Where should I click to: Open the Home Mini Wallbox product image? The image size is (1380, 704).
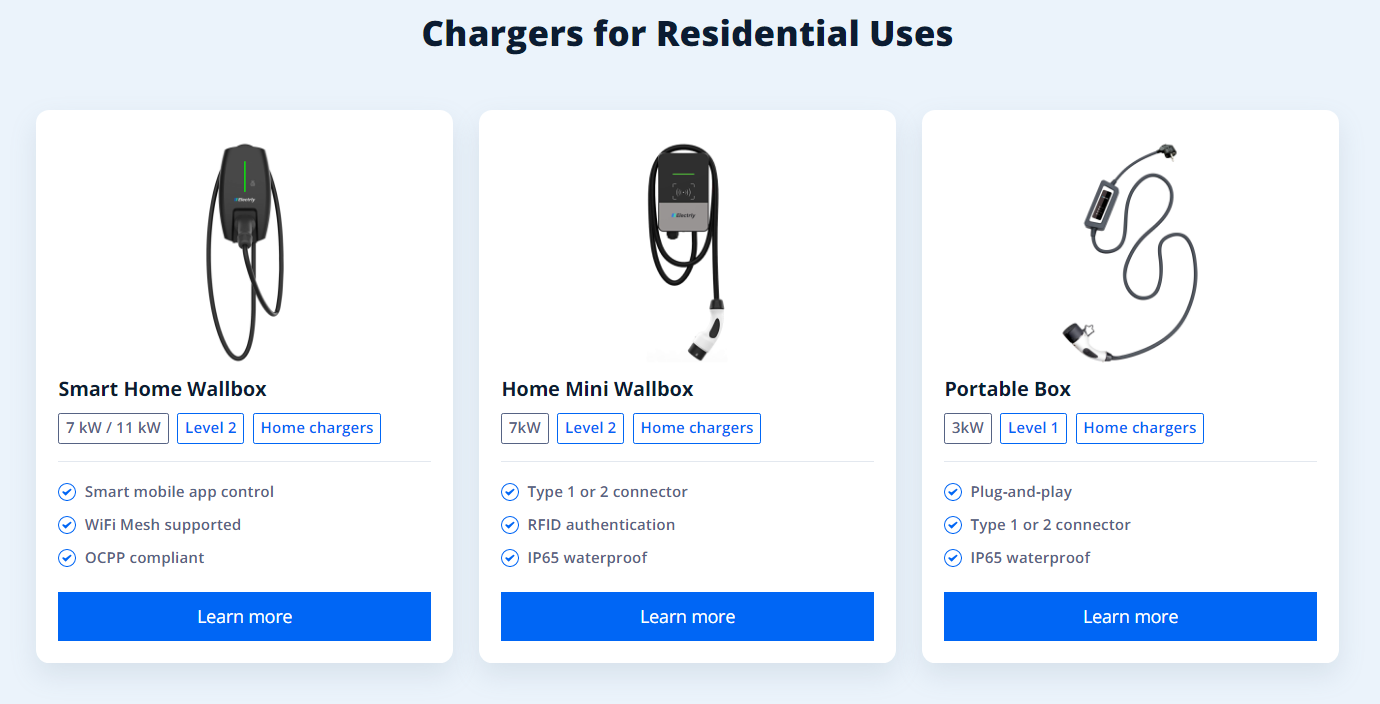(687, 252)
